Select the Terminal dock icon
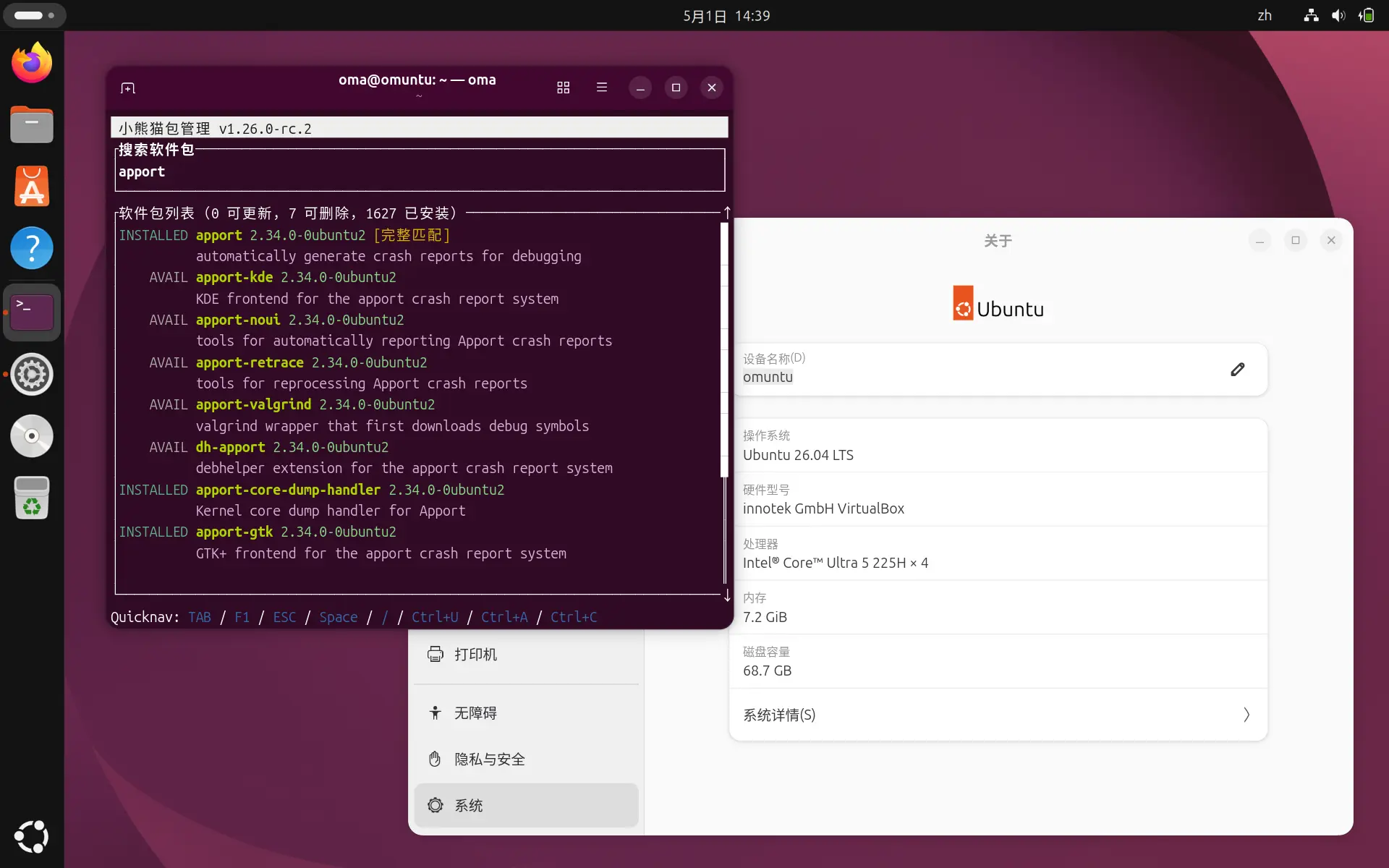Screen dimensions: 1389x868 pos(32,312)
